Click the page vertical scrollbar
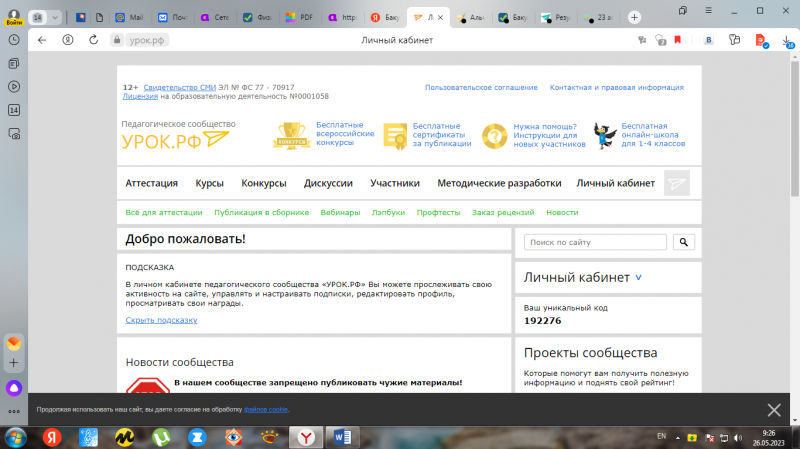 click(795, 128)
